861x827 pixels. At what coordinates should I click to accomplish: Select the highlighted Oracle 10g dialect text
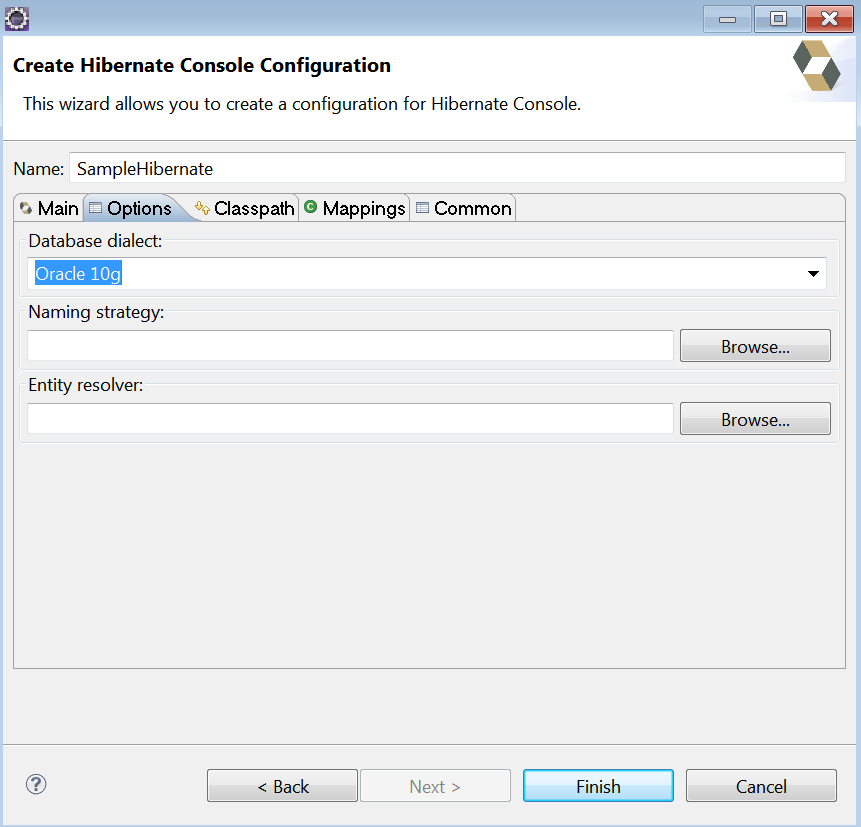[78, 273]
